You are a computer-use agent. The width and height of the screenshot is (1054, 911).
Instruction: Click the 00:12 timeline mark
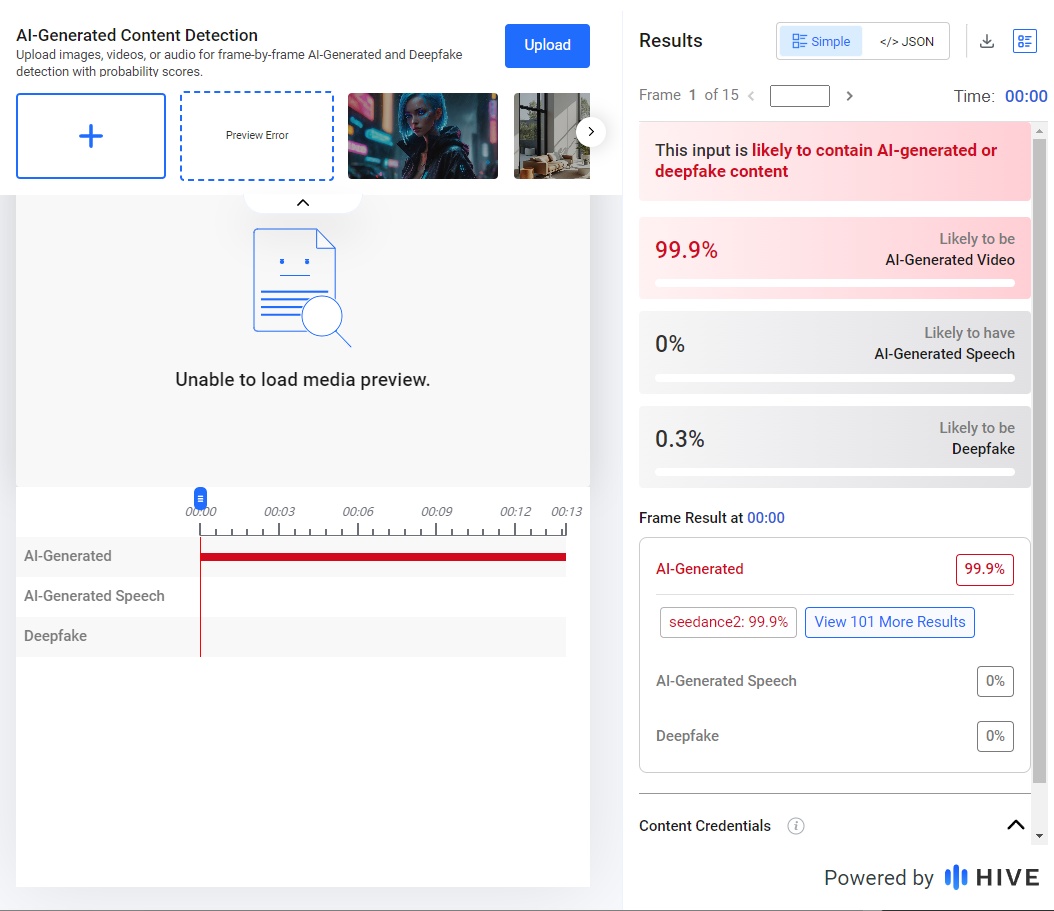coord(515,512)
